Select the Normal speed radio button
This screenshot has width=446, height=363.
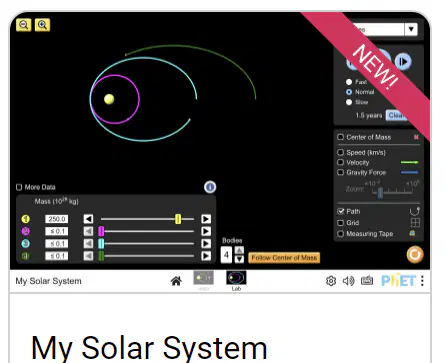pyautogui.click(x=349, y=92)
